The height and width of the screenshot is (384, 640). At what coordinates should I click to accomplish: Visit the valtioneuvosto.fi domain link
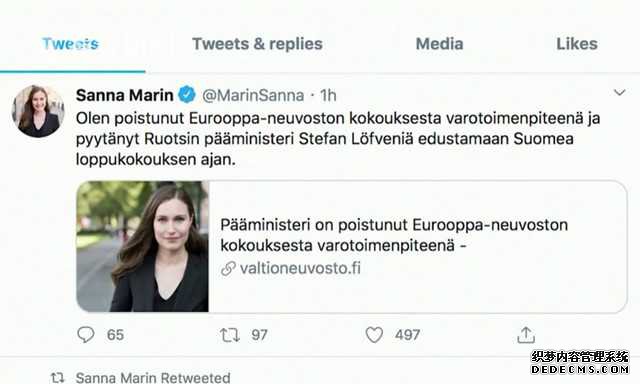point(300,269)
